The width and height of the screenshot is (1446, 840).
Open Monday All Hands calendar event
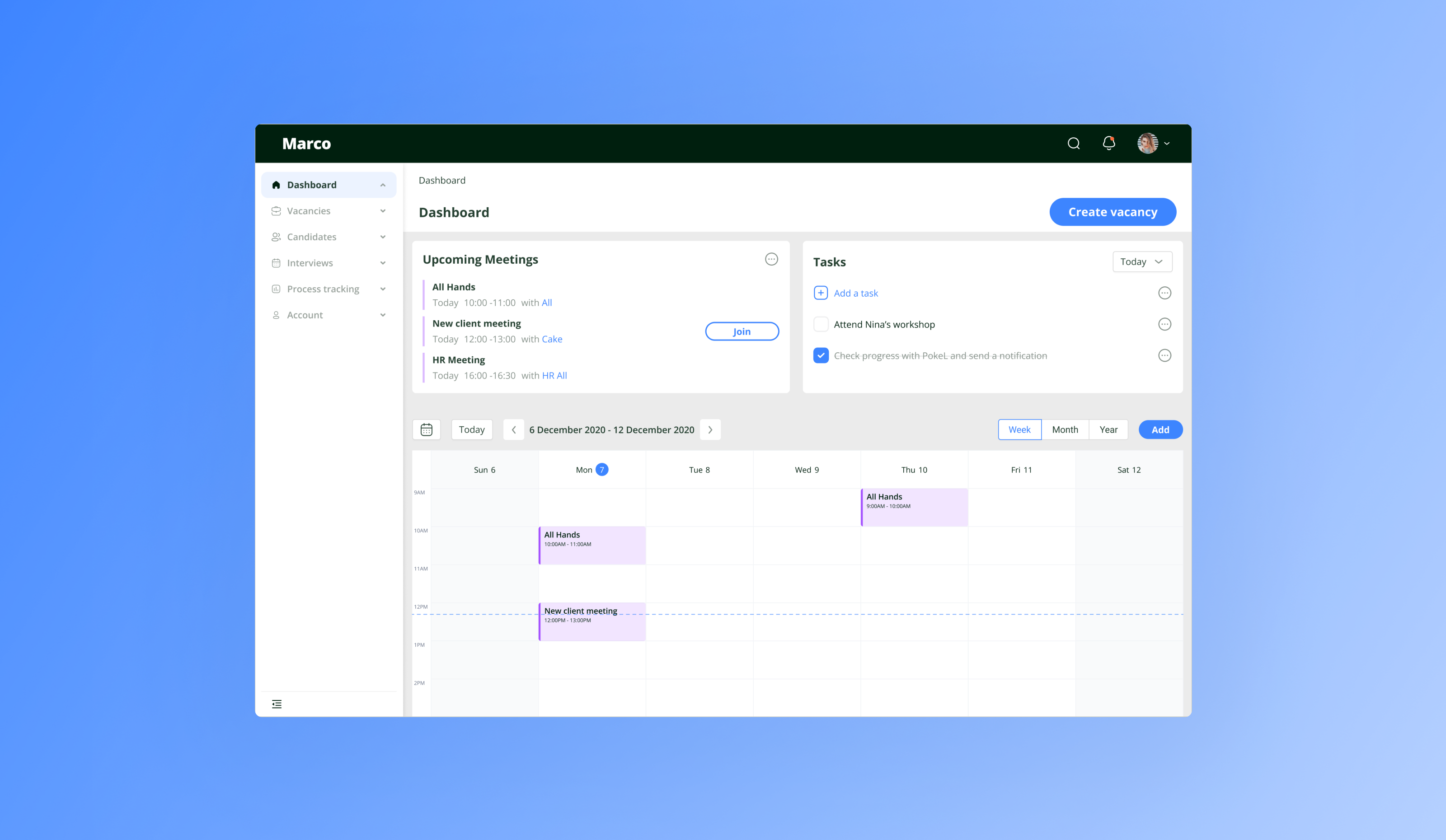tap(592, 545)
